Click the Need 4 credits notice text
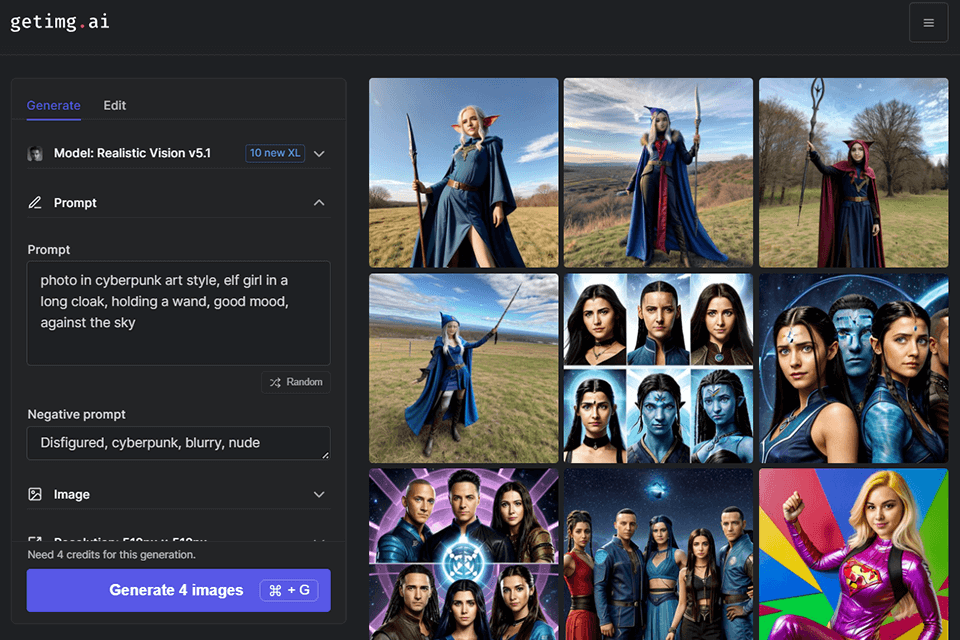This screenshot has height=640, width=960. (111, 555)
